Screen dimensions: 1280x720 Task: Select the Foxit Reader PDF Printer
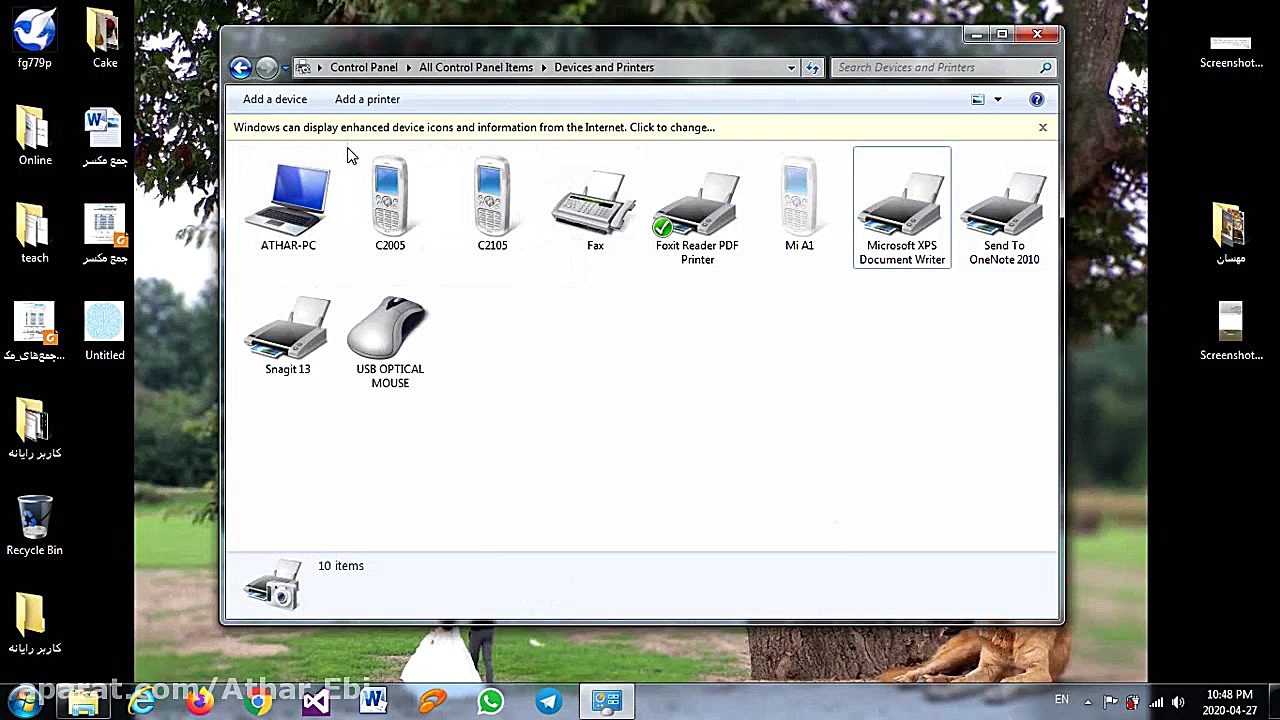coord(697,216)
